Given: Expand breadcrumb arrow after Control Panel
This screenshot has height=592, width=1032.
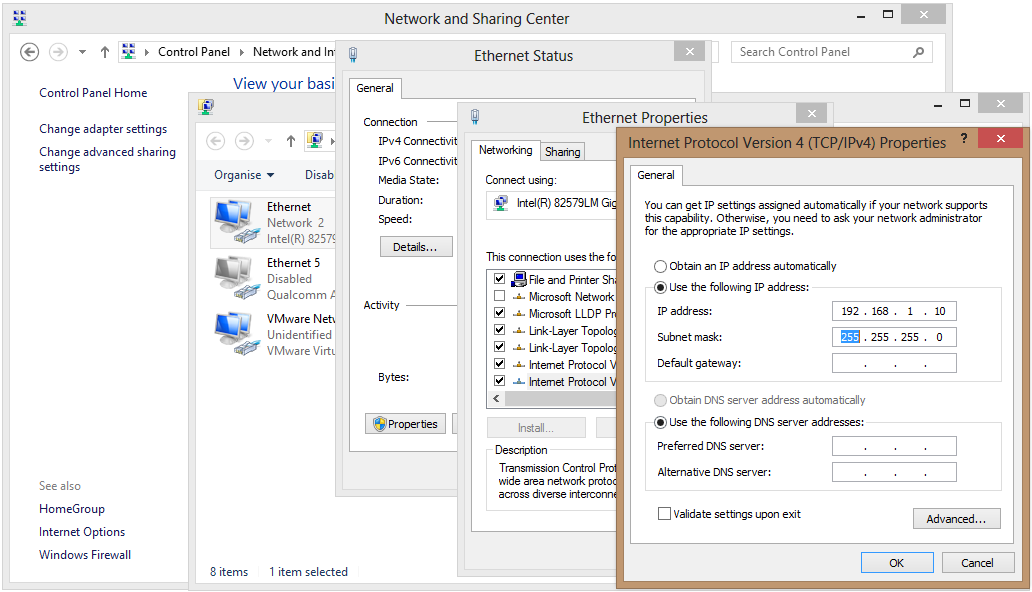Looking at the screenshot, I should point(242,52).
